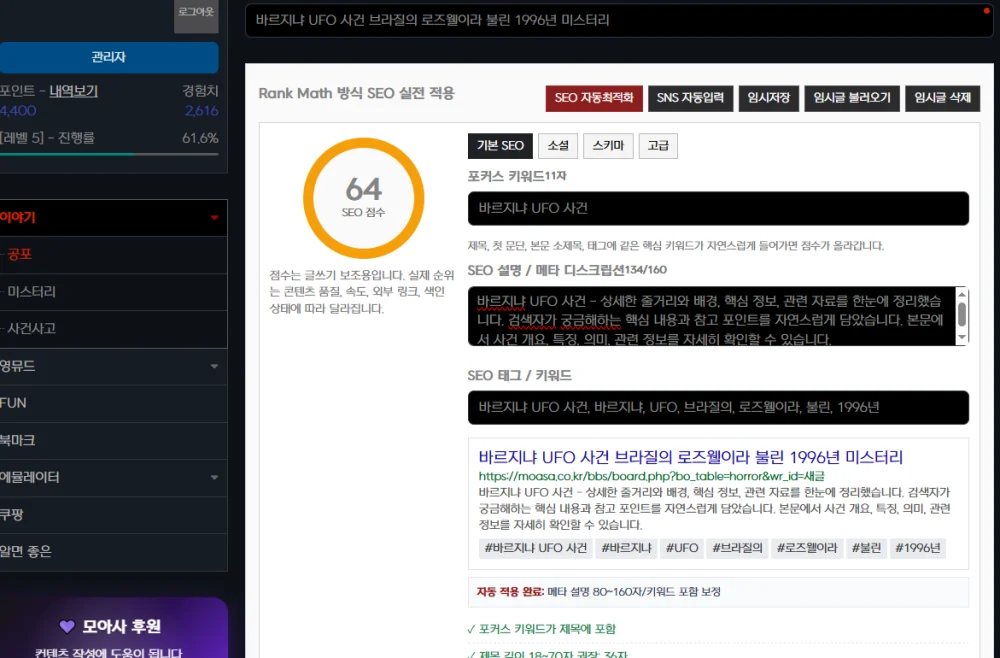Click the blue 관리자 button

coord(109,57)
